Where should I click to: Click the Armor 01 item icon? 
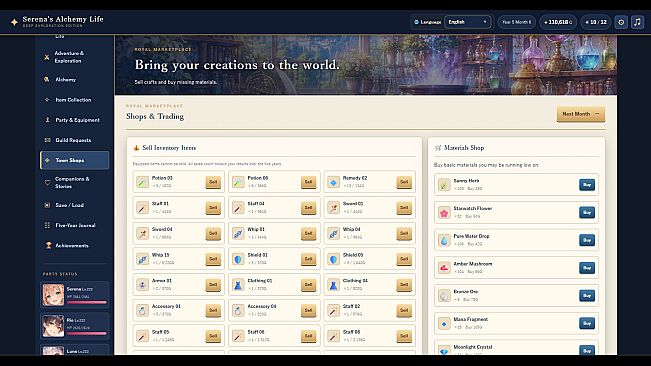coord(142,285)
